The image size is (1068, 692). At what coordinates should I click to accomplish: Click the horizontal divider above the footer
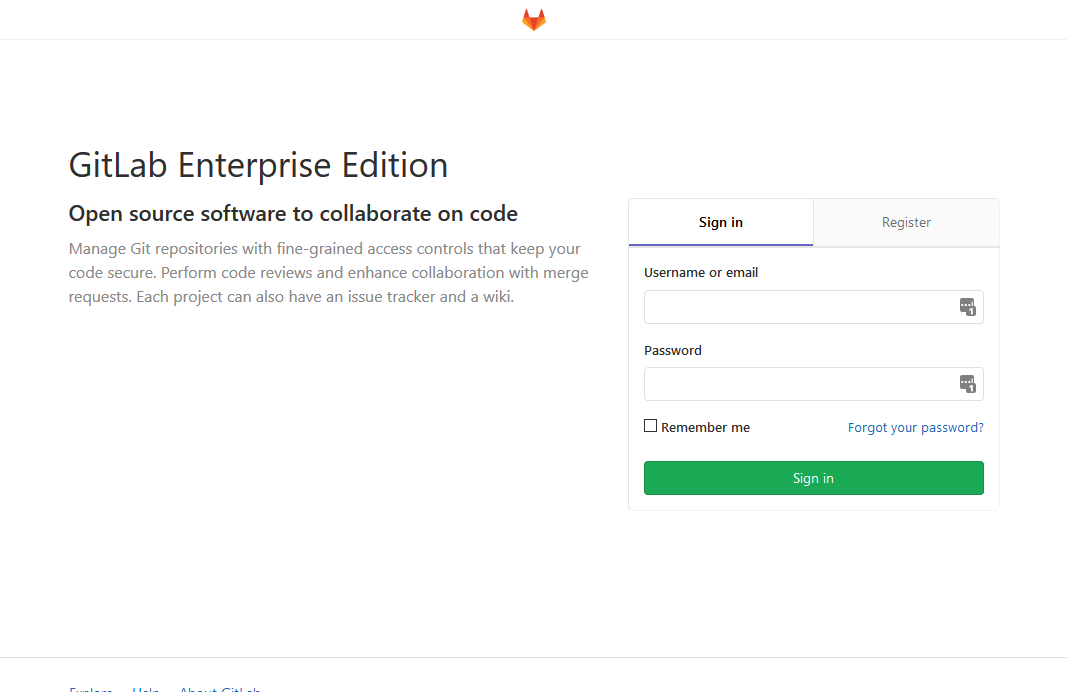click(x=534, y=657)
